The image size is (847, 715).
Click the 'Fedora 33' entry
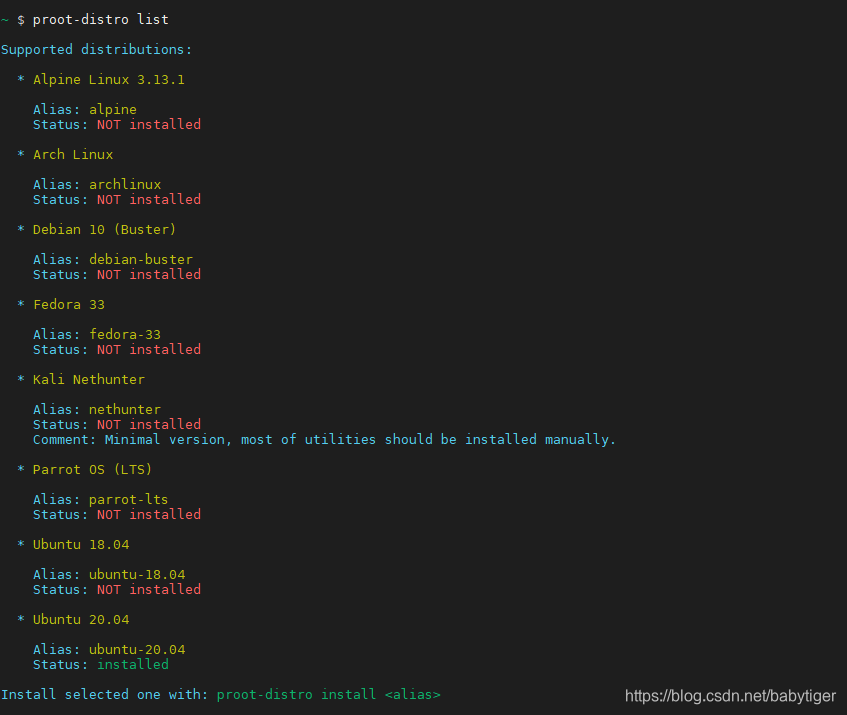click(x=69, y=305)
